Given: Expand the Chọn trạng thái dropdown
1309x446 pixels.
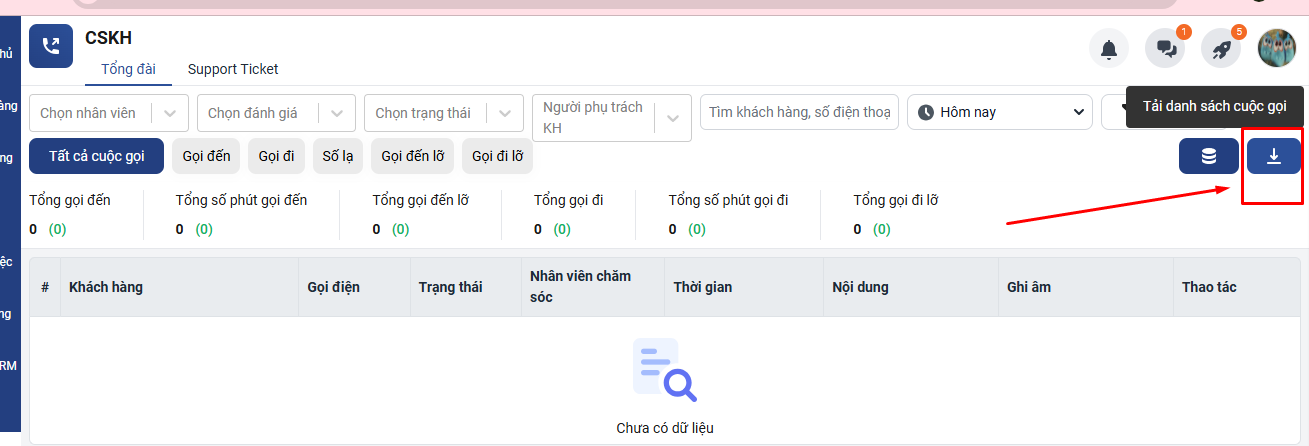Looking at the screenshot, I should coord(505,113).
